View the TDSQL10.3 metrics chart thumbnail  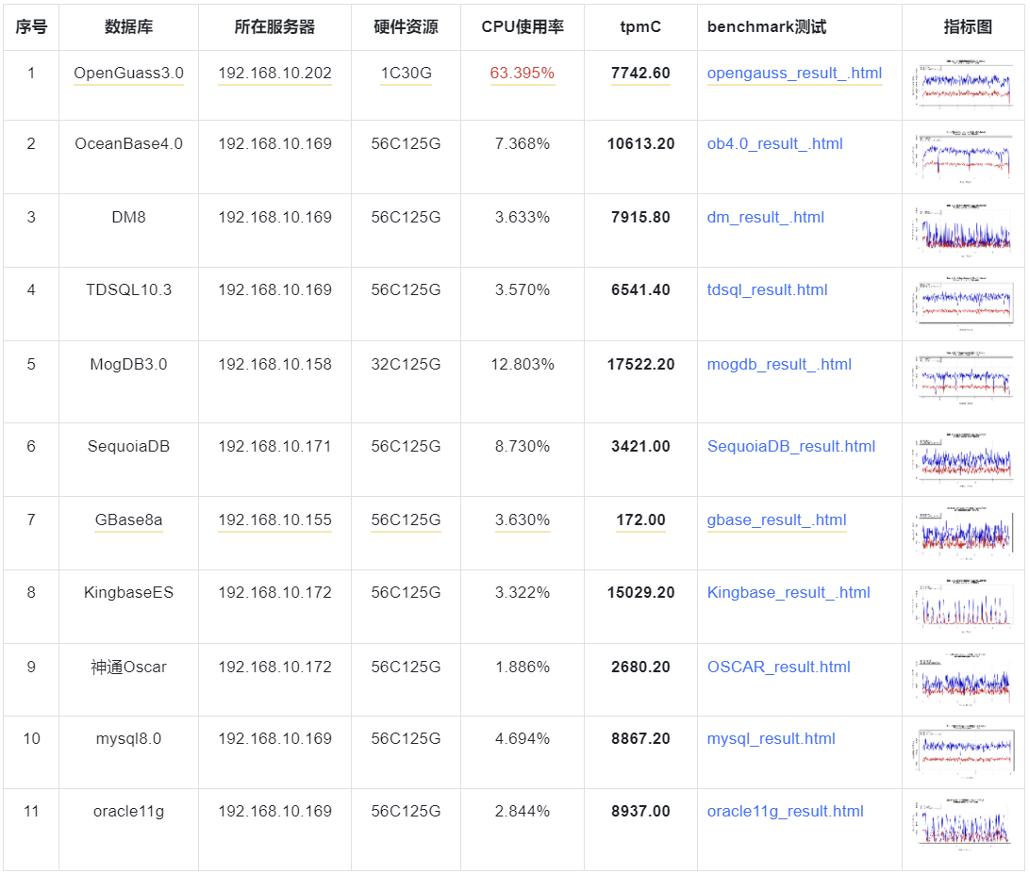click(963, 303)
